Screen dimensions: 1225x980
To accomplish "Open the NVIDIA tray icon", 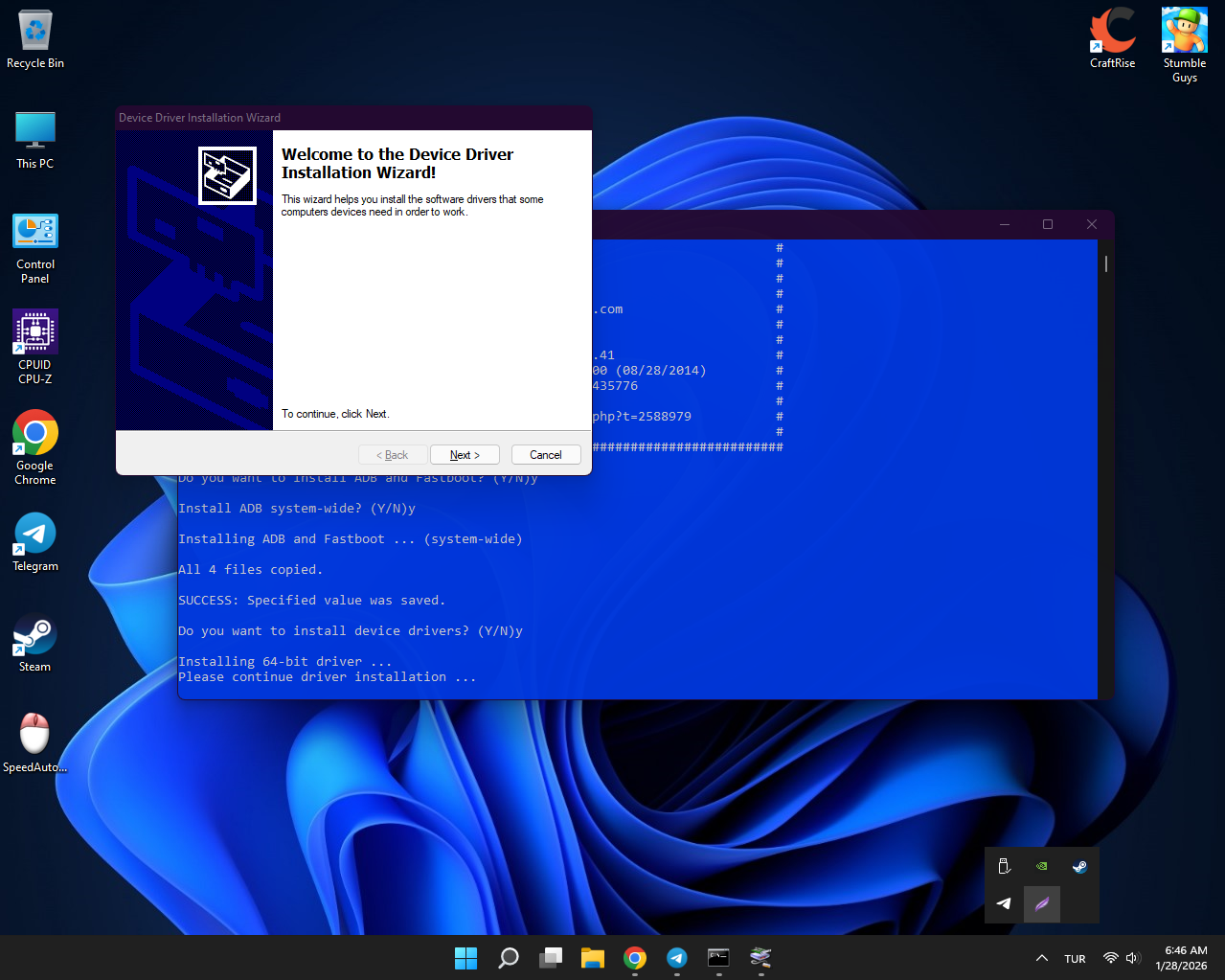I will (1042, 866).
